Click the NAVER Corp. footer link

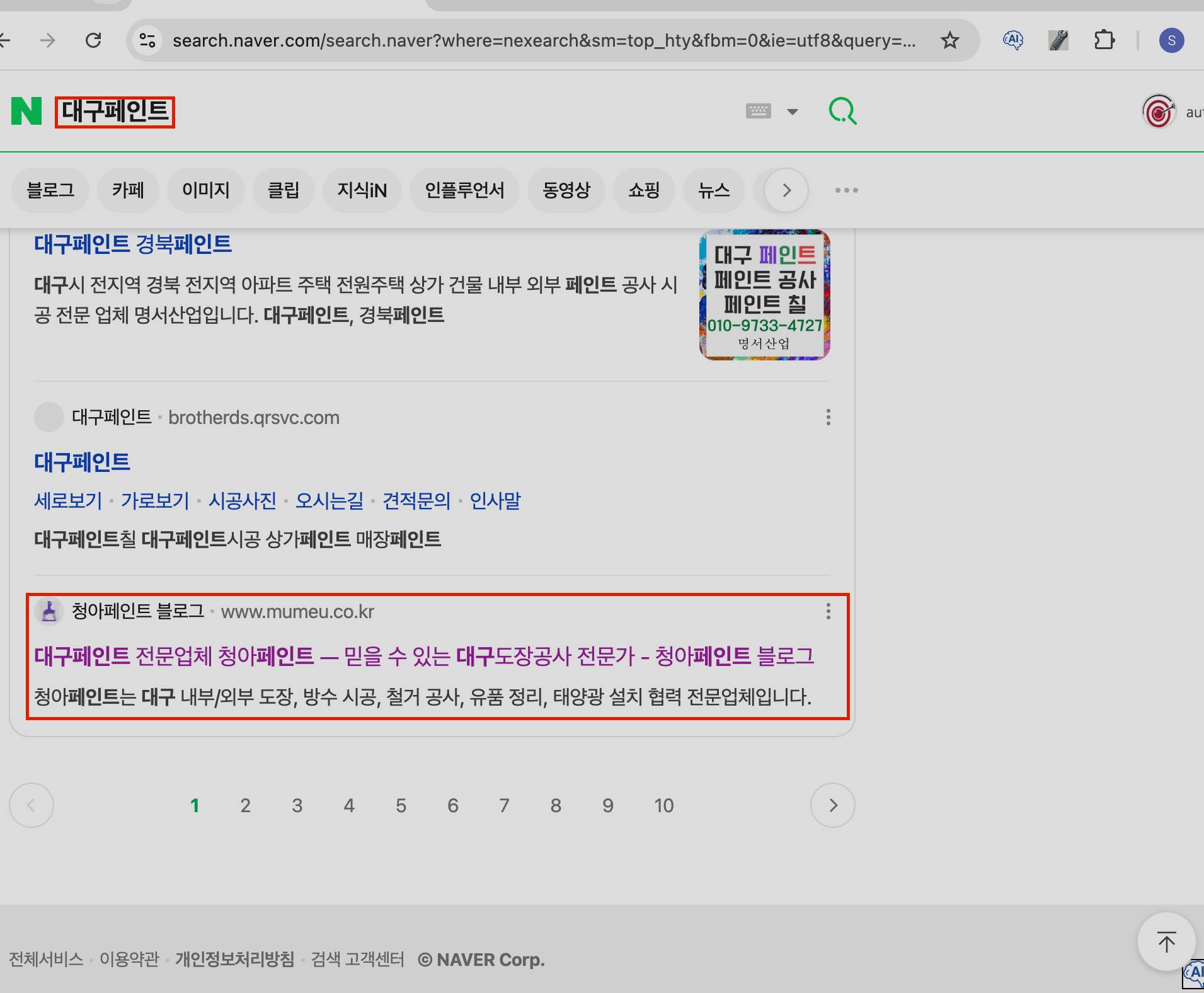coord(481,960)
